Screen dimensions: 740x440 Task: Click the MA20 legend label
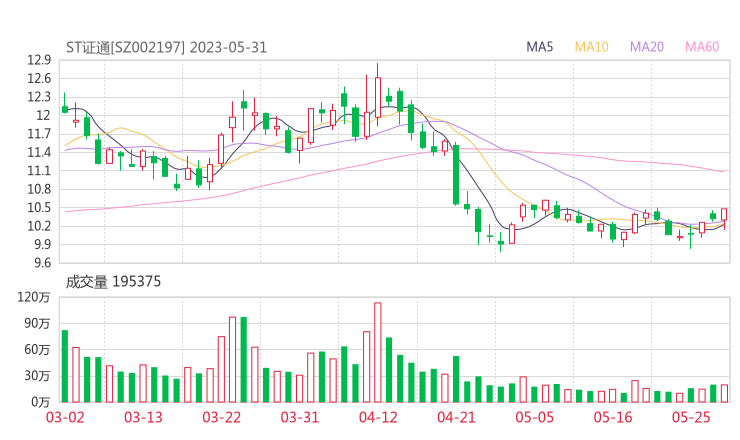pyautogui.click(x=647, y=47)
